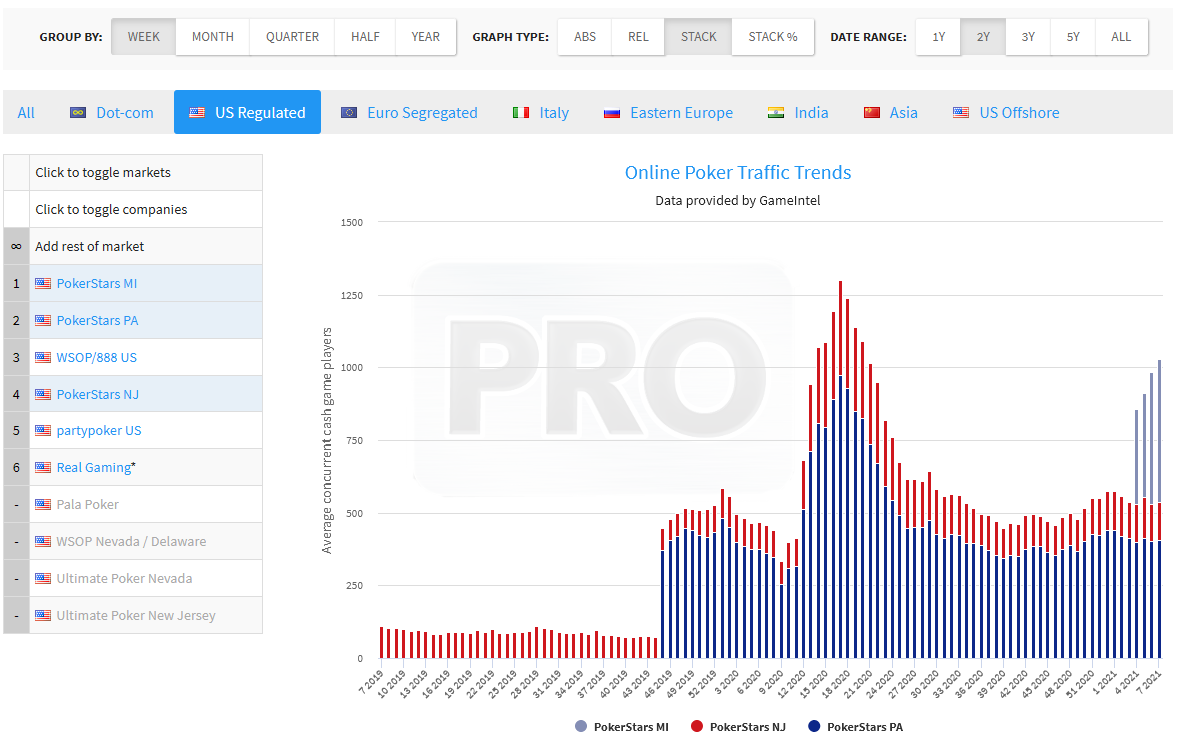Screen dimensions: 1183x740
Task: Set graph type to ABS
Action: 585,37
